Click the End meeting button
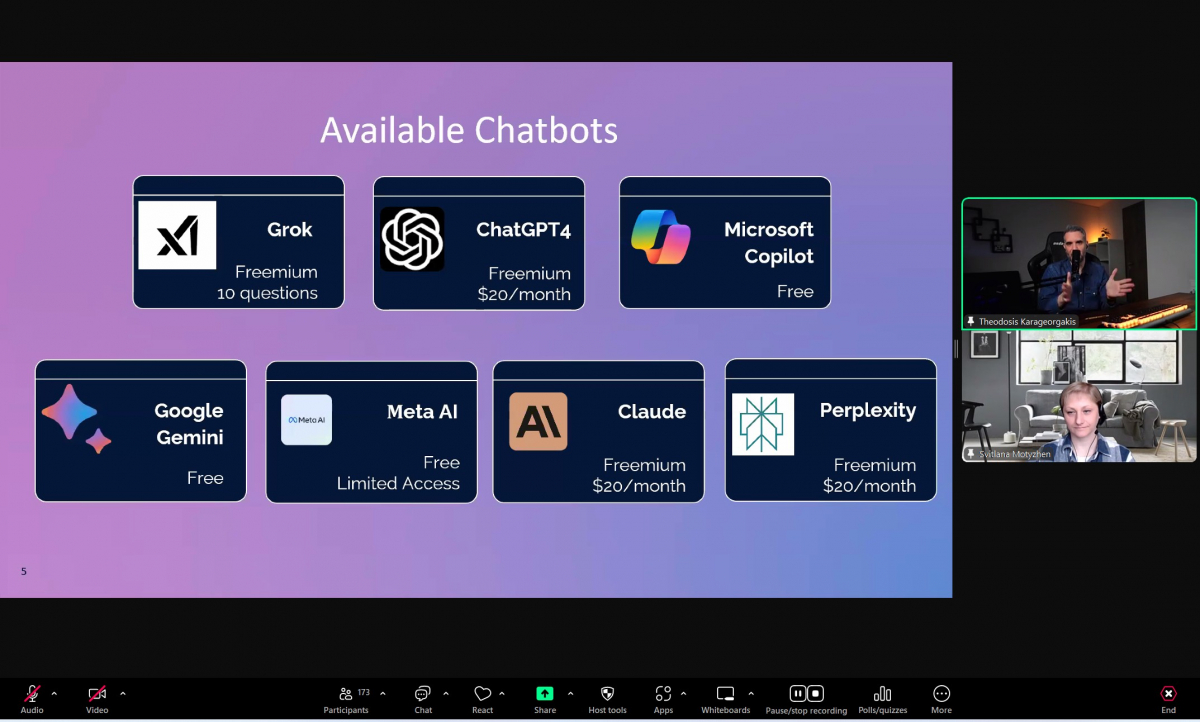Screen dimensions: 1200x722 [1168, 694]
